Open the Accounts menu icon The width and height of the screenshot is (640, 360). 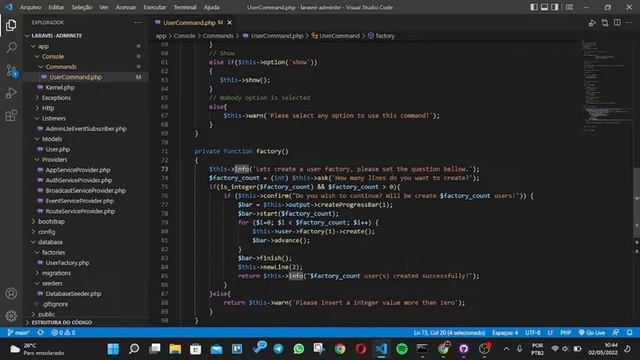click(x=11, y=293)
